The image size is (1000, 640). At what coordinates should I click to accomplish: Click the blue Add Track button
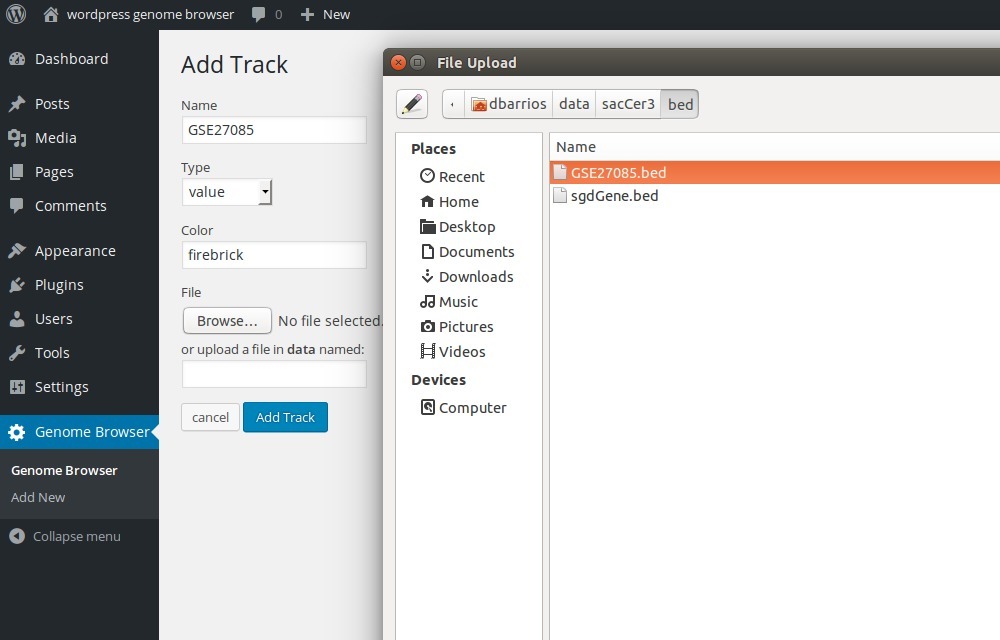click(x=285, y=417)
